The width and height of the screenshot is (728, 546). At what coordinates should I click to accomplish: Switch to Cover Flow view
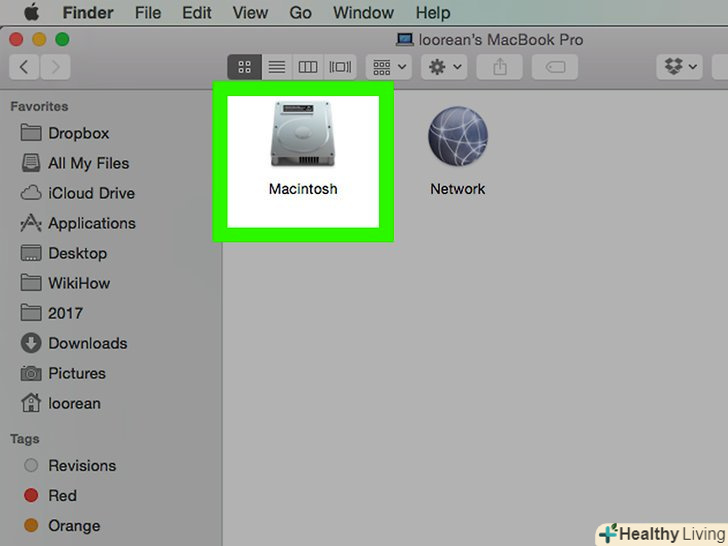pos(340,67)
